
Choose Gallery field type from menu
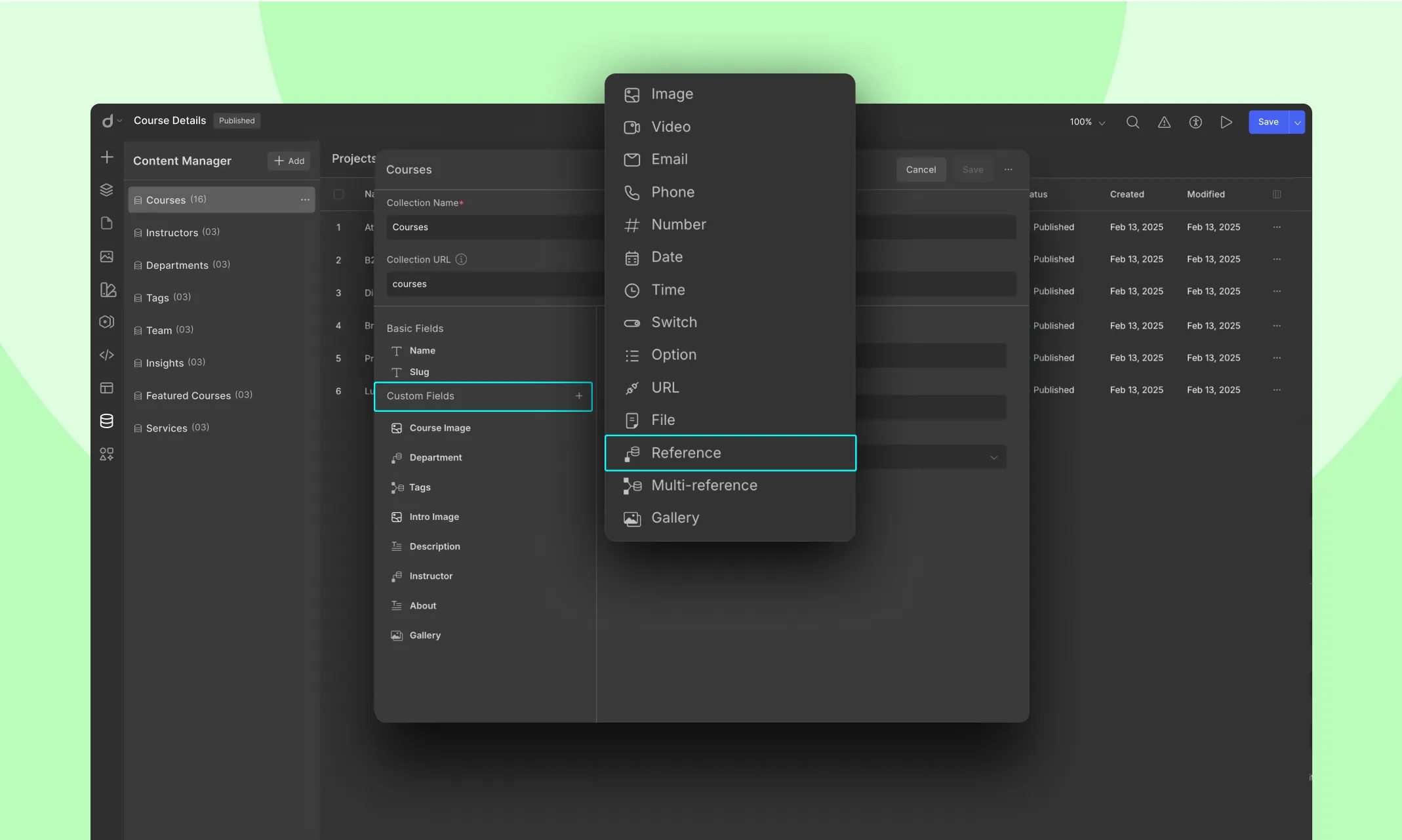click(730, 518)
